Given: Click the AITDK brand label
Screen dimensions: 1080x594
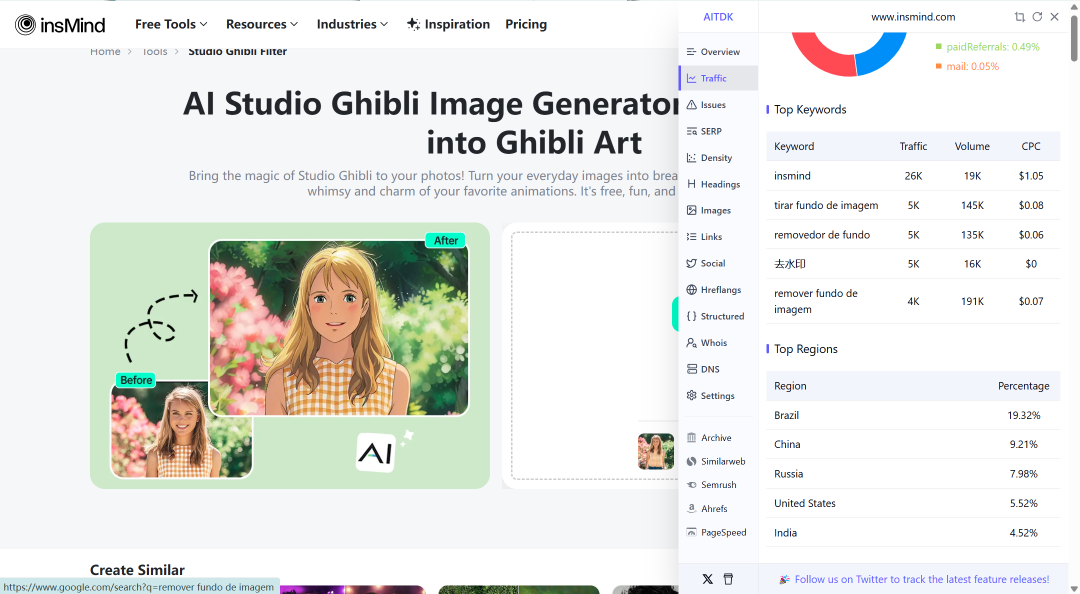Looking at the screenshot, I should click(718, 17).
